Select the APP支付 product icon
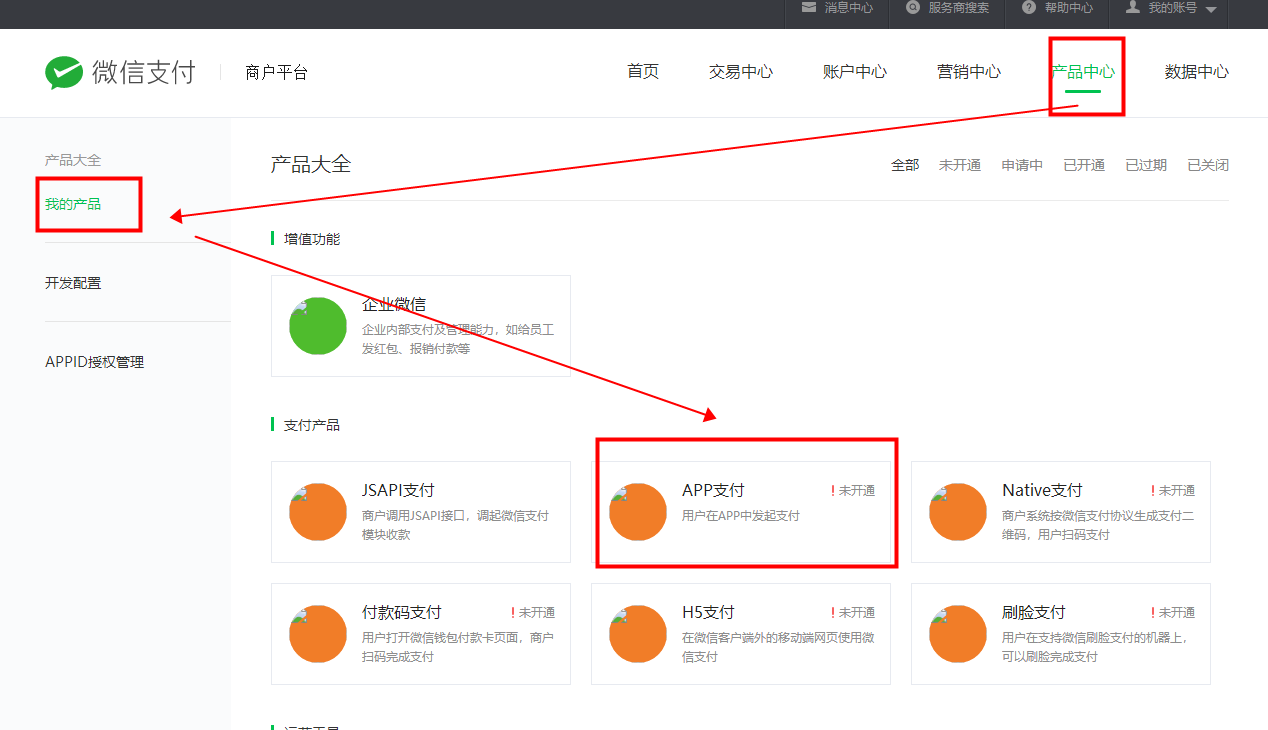This screenshot has width=1268, height=730. (x=638, y=512)
